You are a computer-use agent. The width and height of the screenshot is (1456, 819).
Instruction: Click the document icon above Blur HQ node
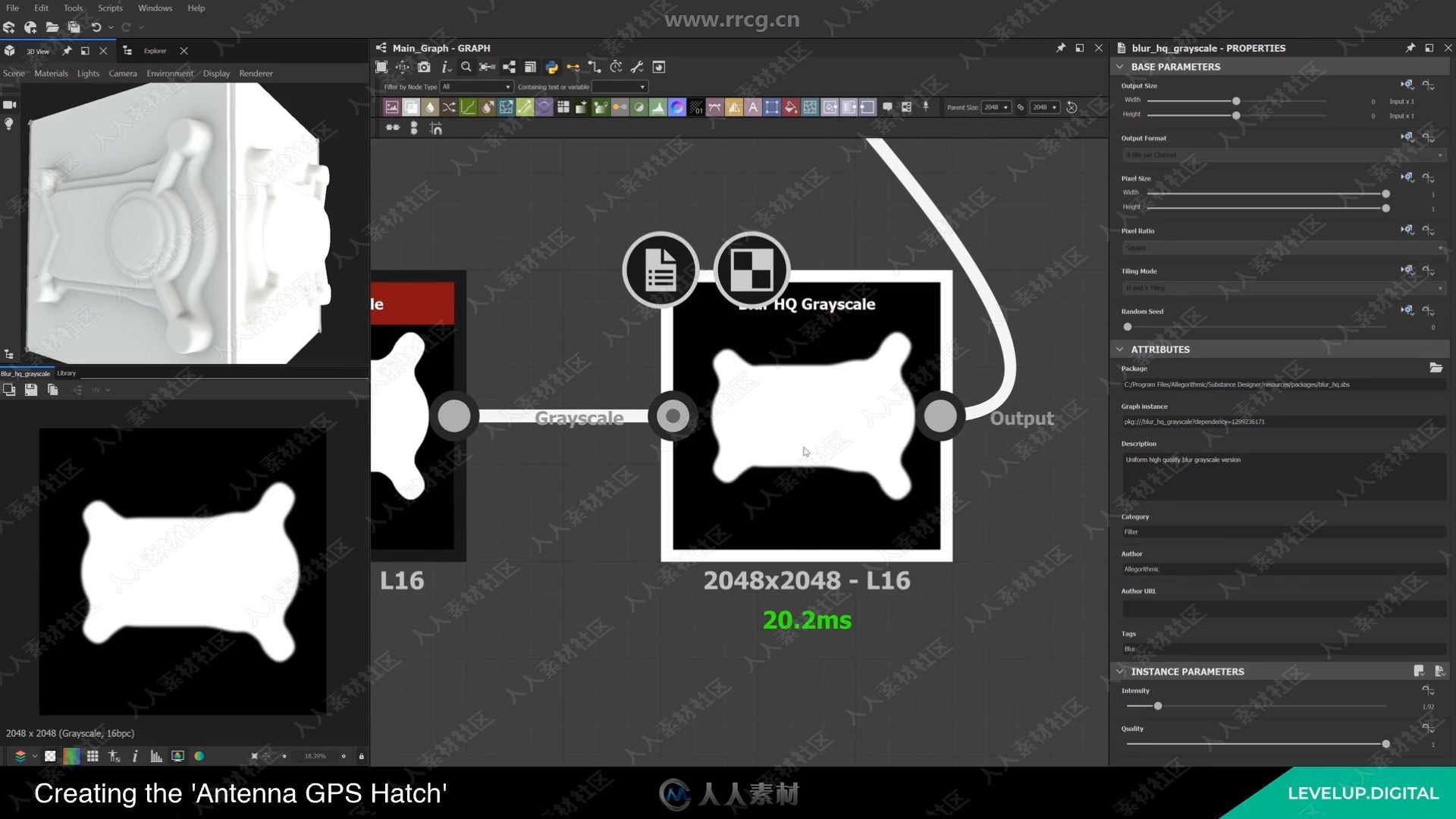point(661,269)
